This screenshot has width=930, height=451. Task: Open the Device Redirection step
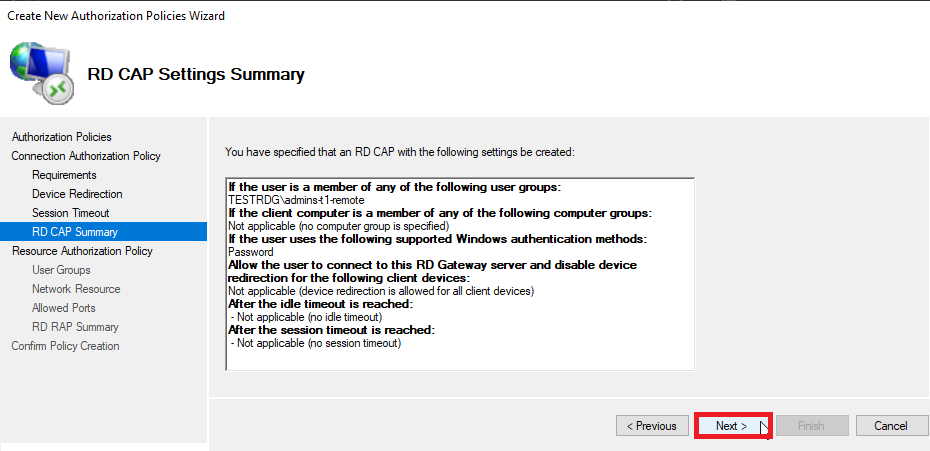(77, 194)
